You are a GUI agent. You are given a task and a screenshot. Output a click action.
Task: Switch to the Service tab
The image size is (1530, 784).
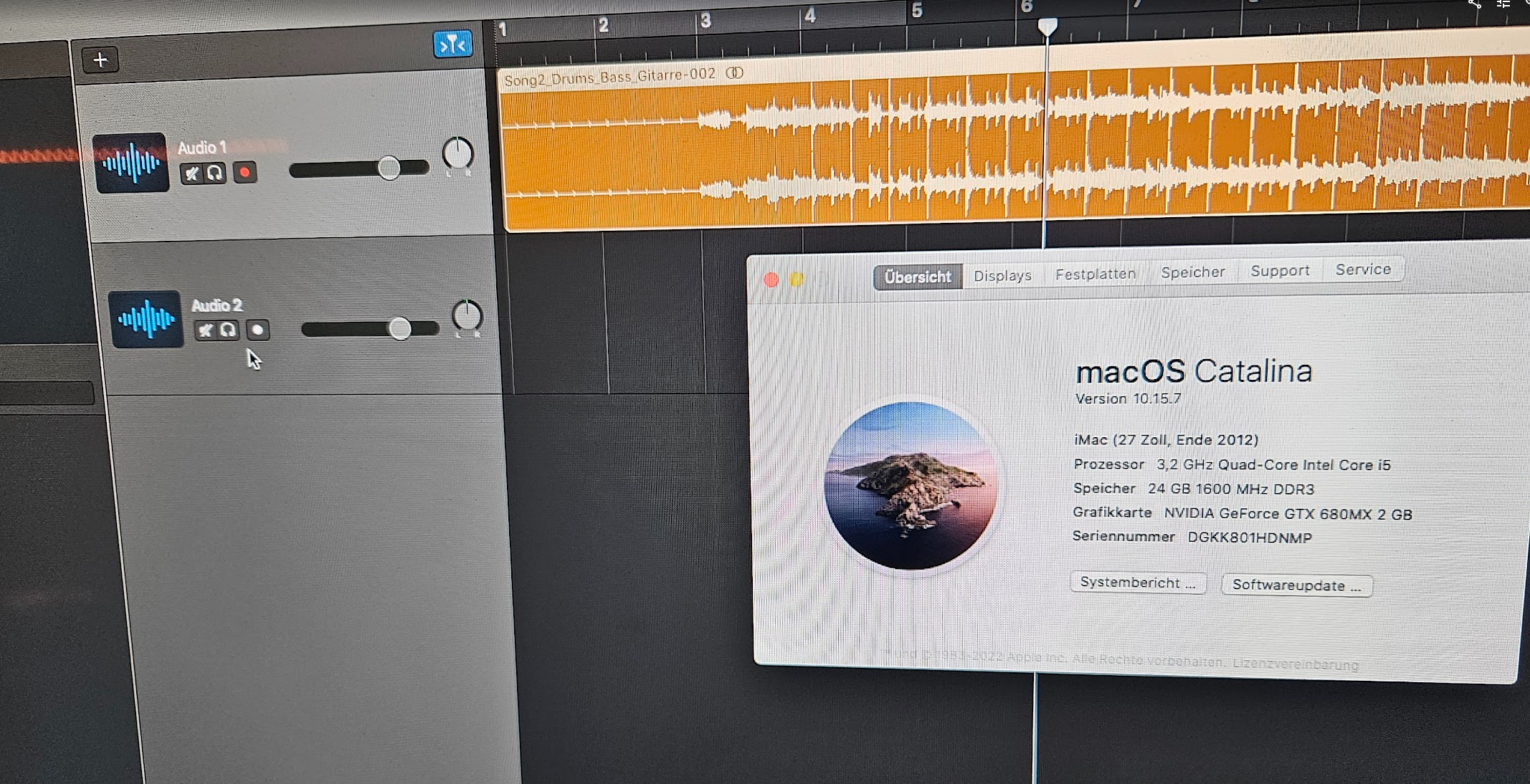pyautogui.click(x=1363, y=269)
